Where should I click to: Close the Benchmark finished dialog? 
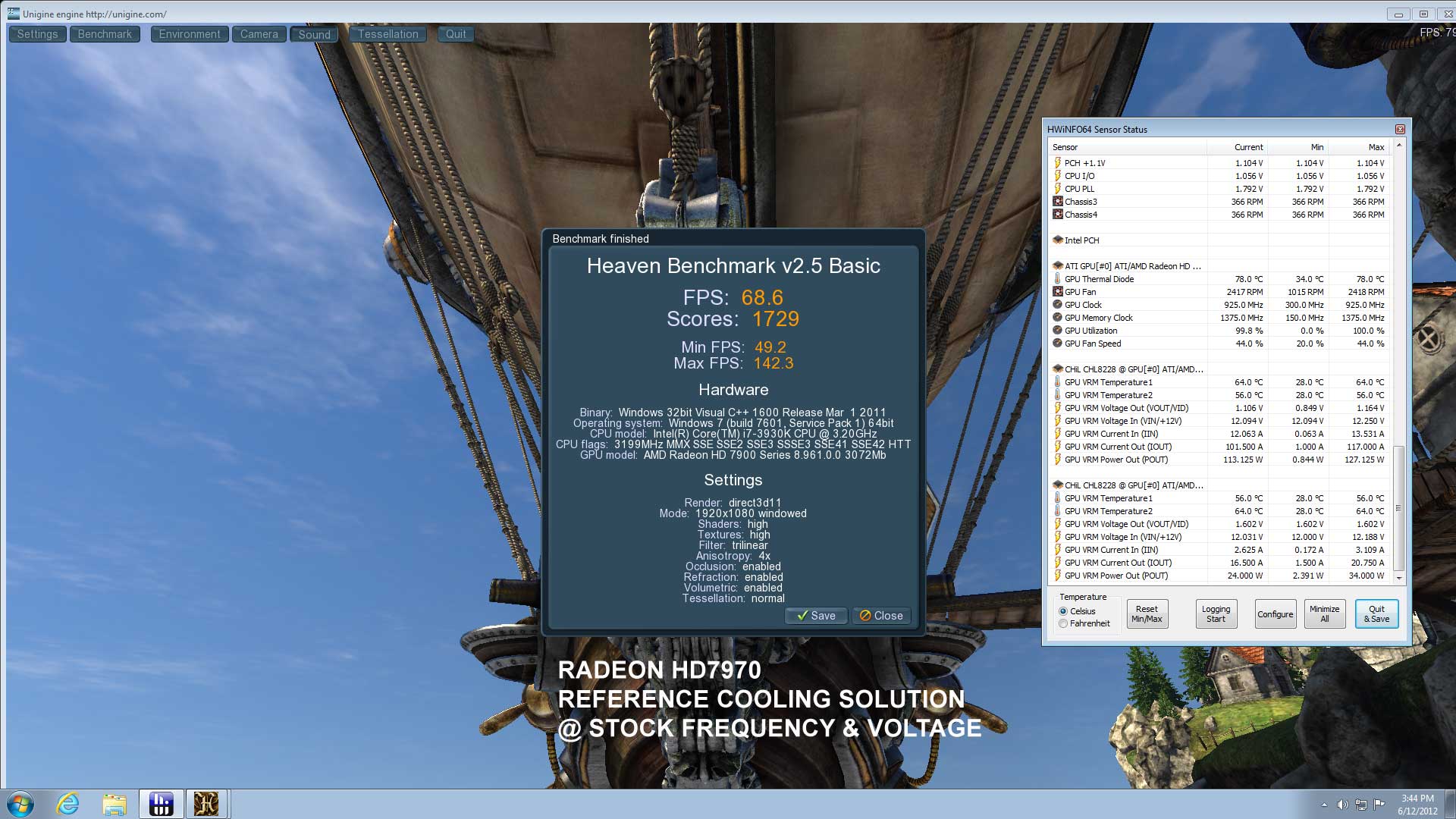pyautogui.click(x=881, y=616)
